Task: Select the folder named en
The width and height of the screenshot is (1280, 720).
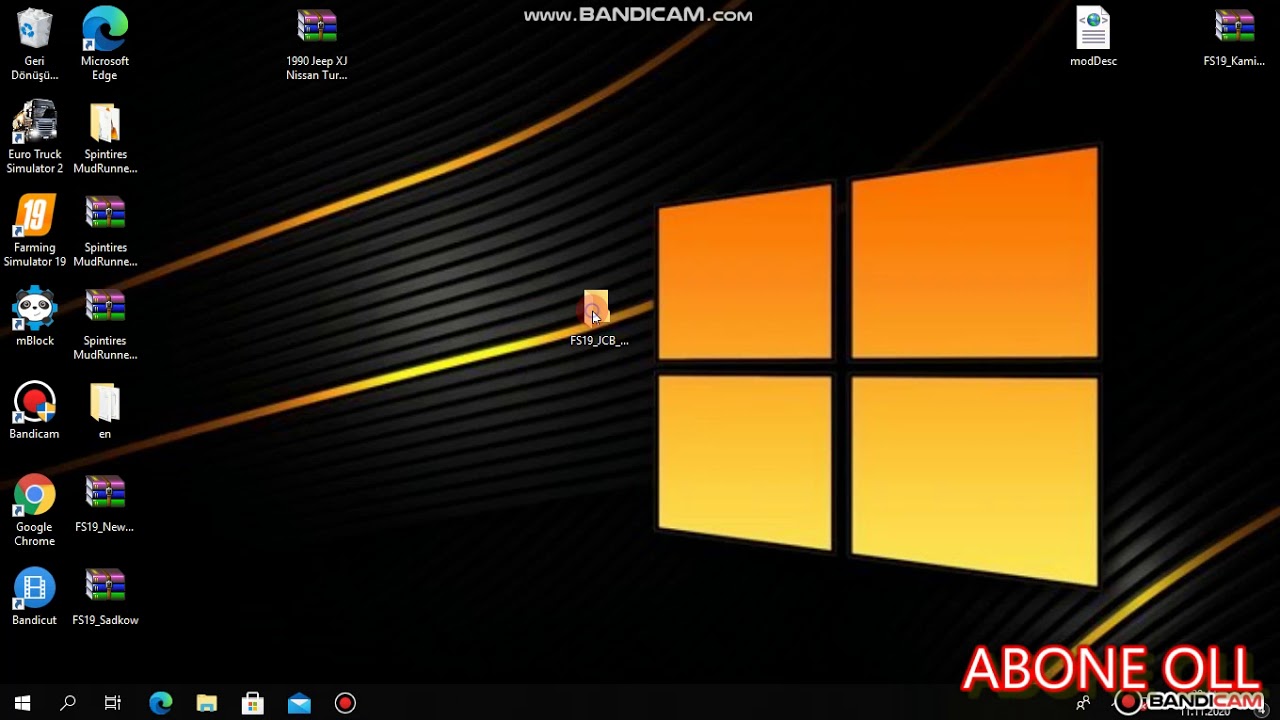Action: pos(105,402)
